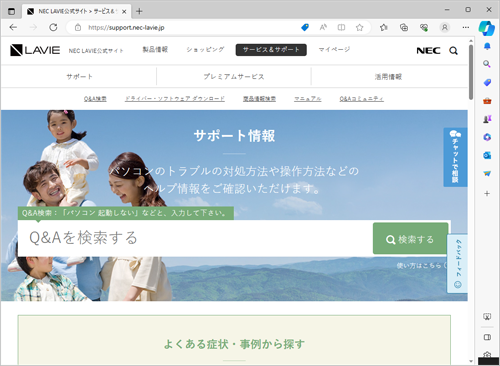Open チャットで相談 side tab
The image size is (500, 366).
[455, 157]
